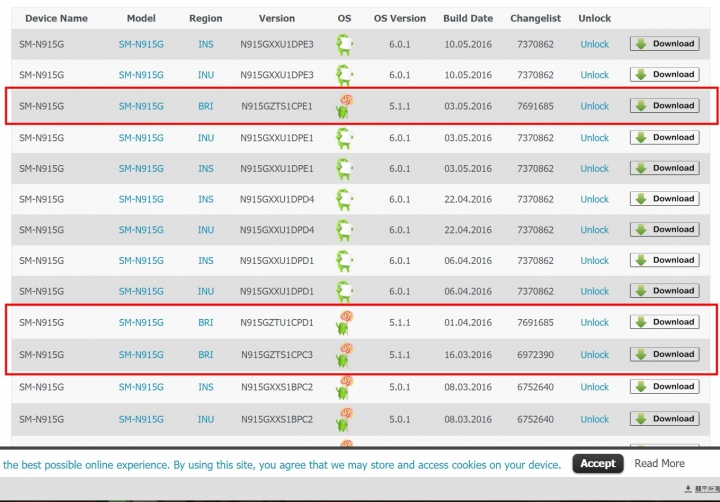Click the Lollipop OS icon in INU N915GXXS1BPC2 row

[x=344, y=419]
